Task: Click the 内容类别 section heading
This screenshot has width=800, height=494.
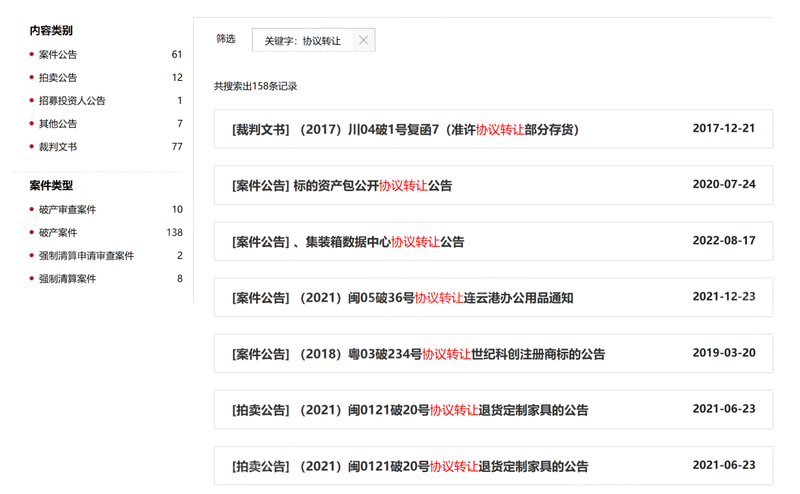Action: [51, 31]
